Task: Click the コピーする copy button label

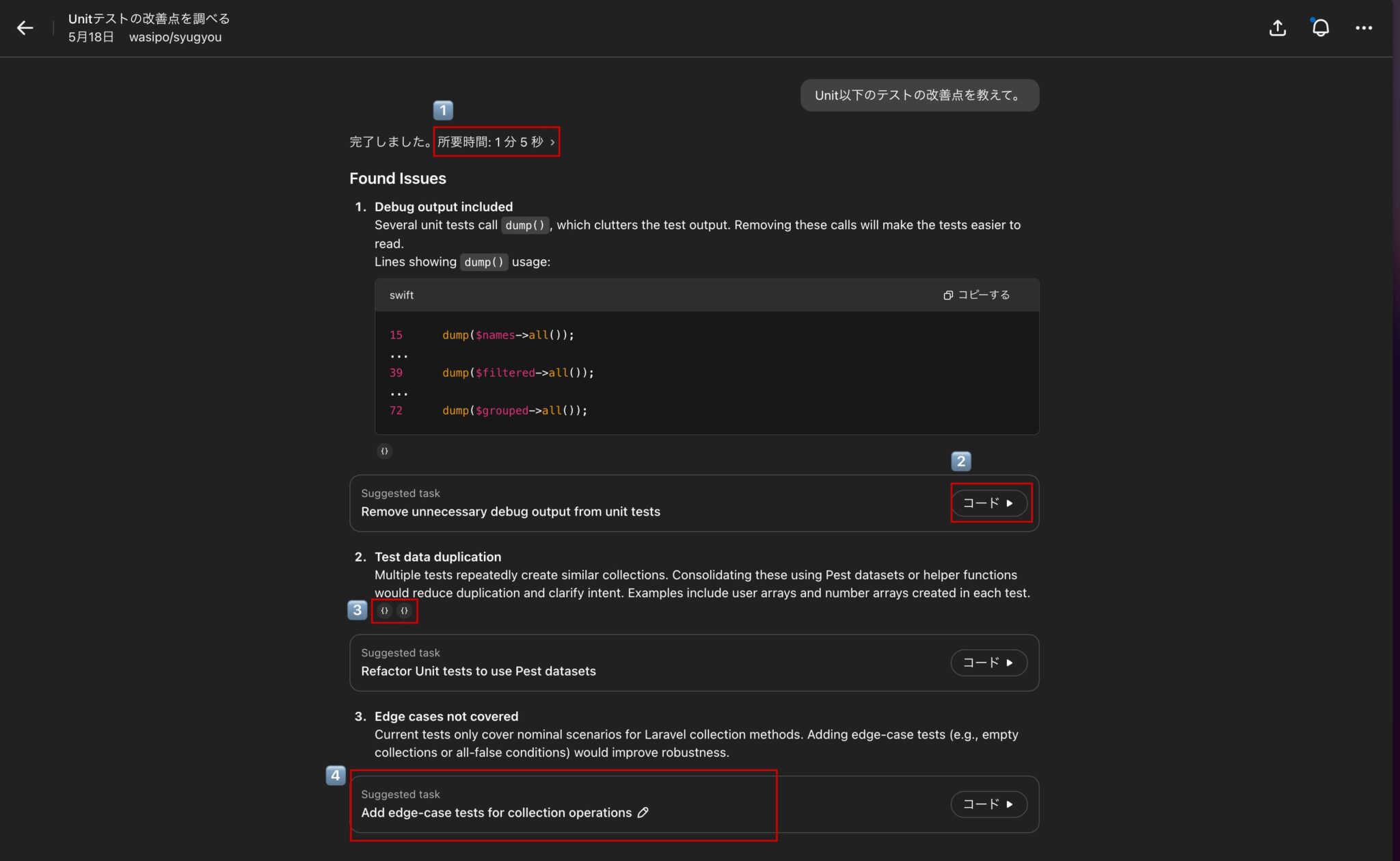Action: tap(983, 295)
